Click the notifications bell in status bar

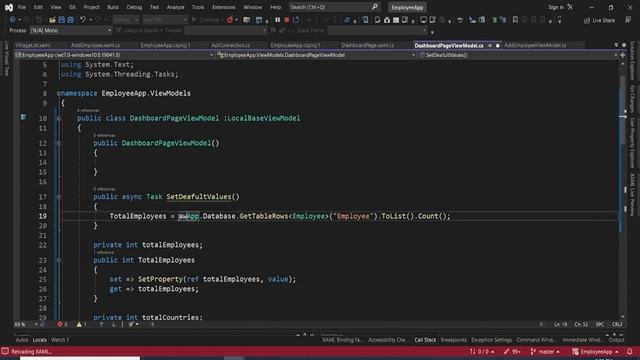click(630, 351)
